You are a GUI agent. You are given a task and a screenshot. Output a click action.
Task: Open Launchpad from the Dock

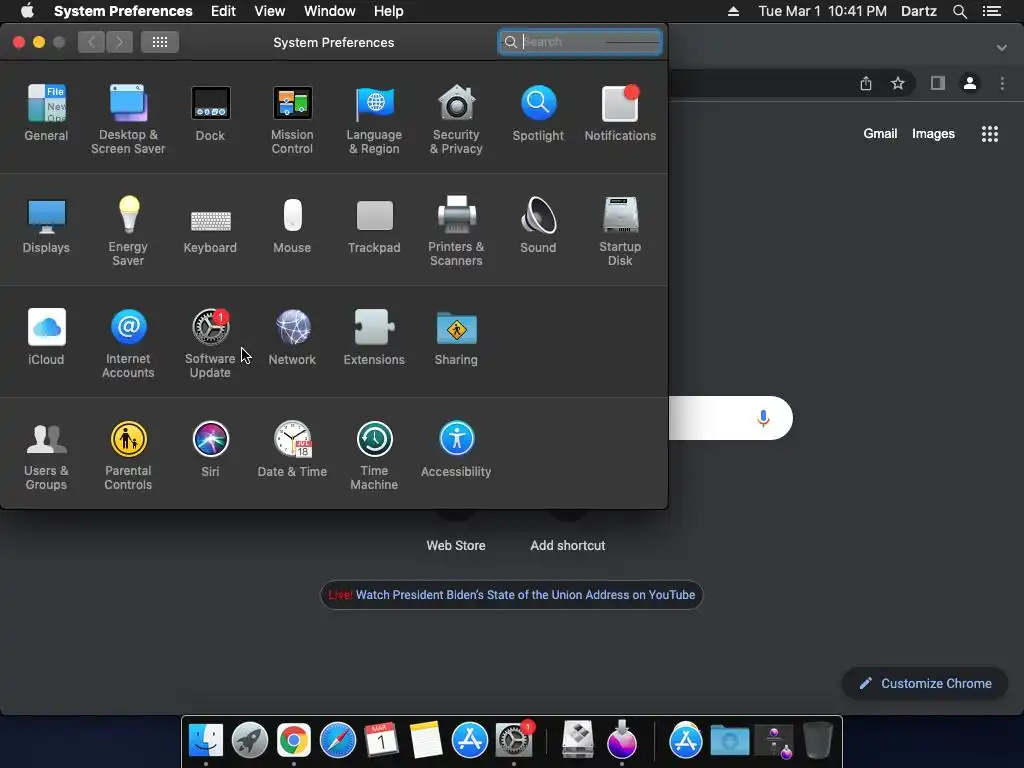tap(249, 741)
